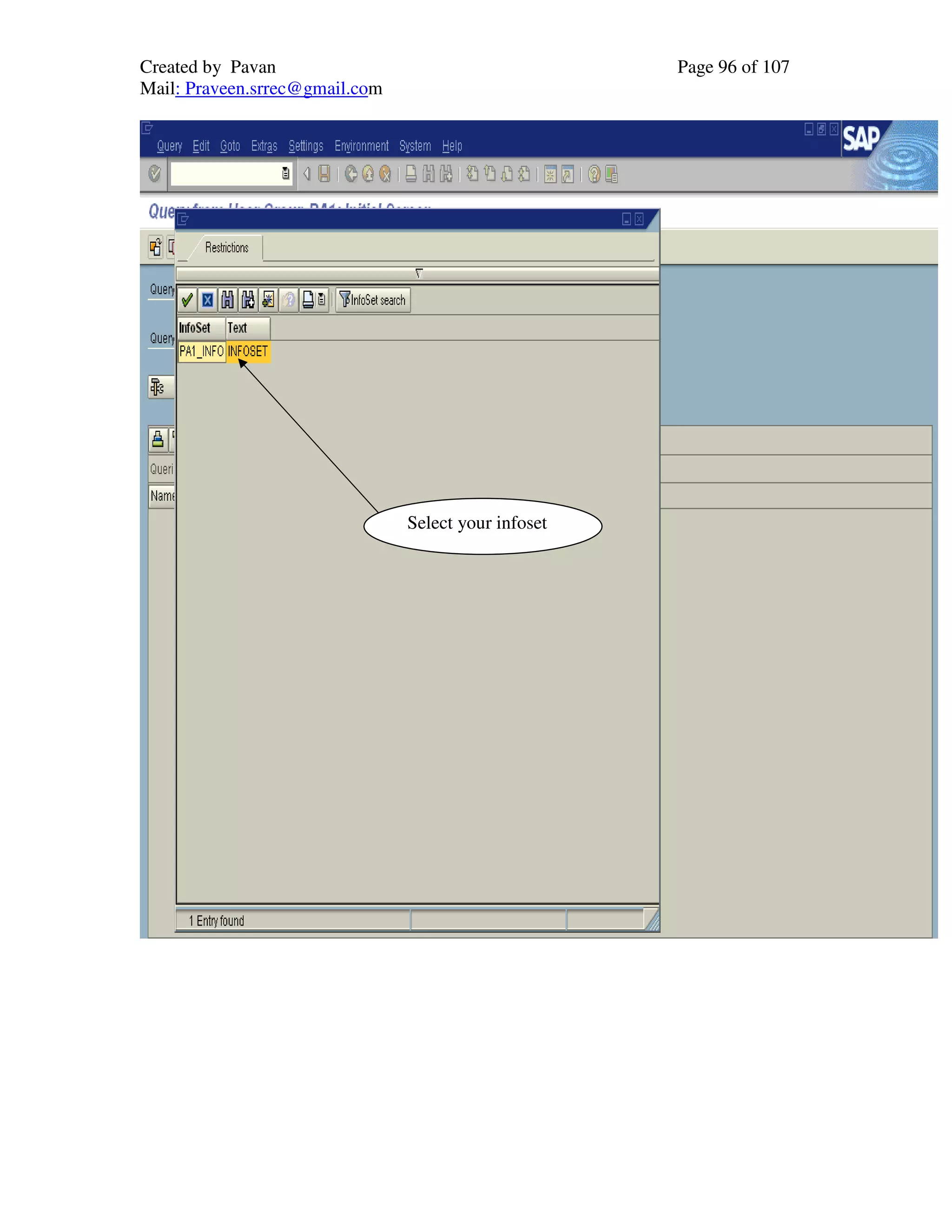Click inside the transaction command field

tap(225, 174)
